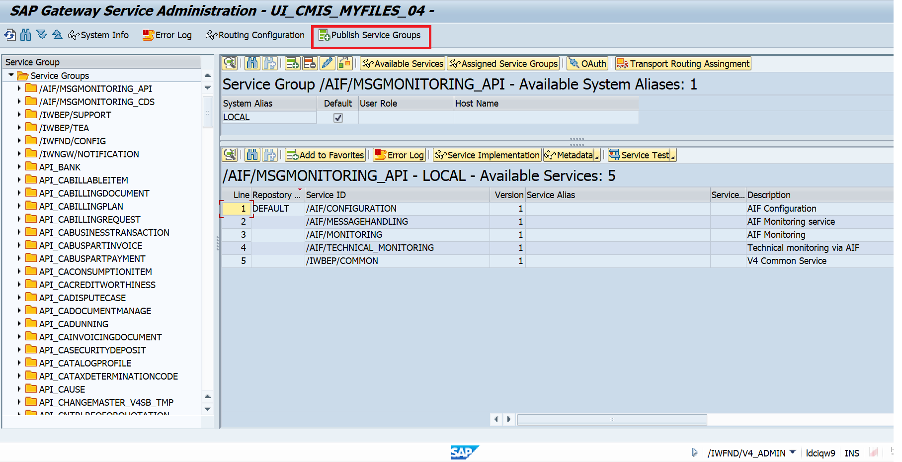
Task: Click INS mode indicator in status bar
Action: pos(852,453)
